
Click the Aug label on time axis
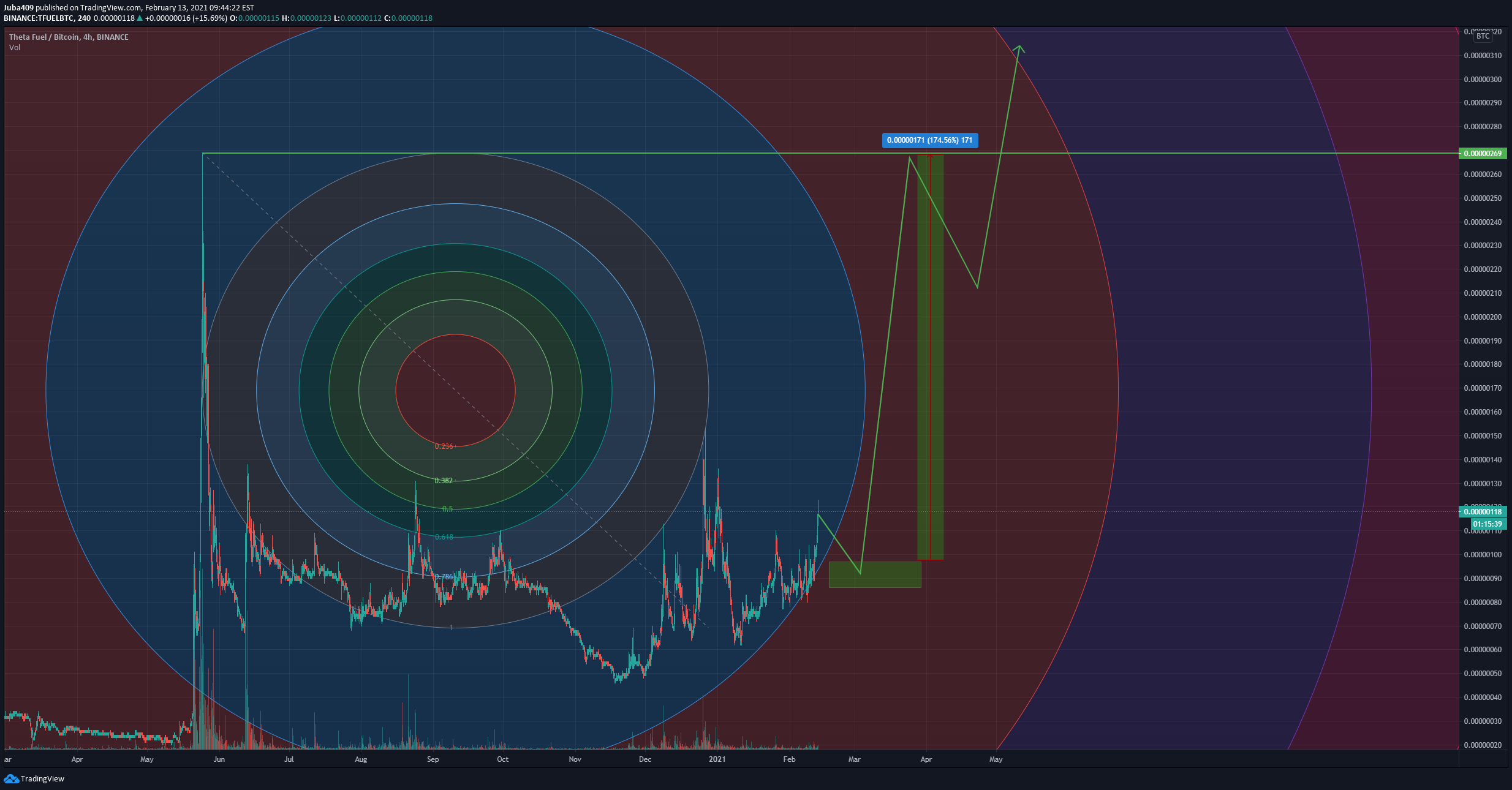tap(361, 759)
